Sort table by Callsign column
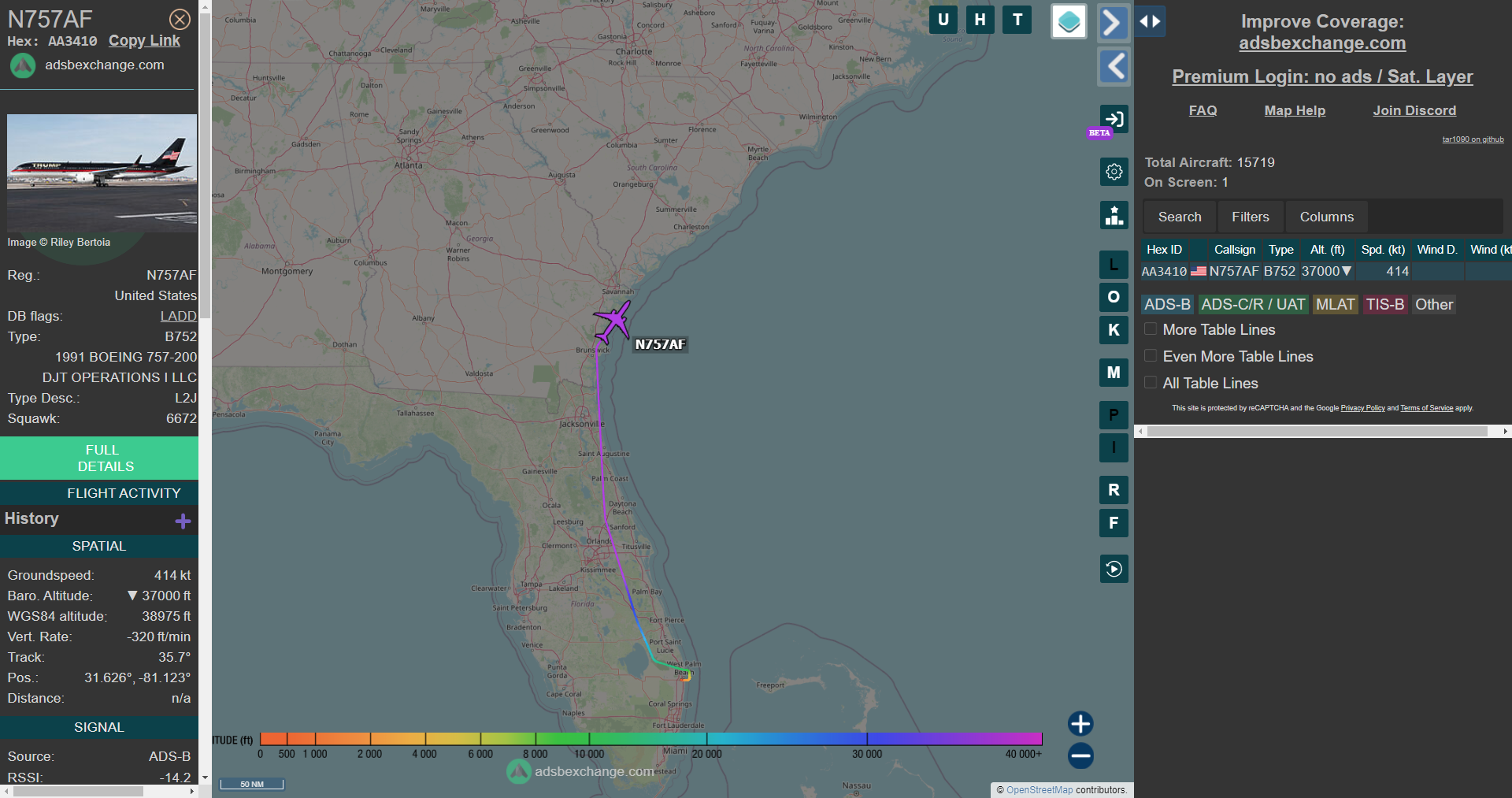1512x798 pixels. pos(1234,250)
